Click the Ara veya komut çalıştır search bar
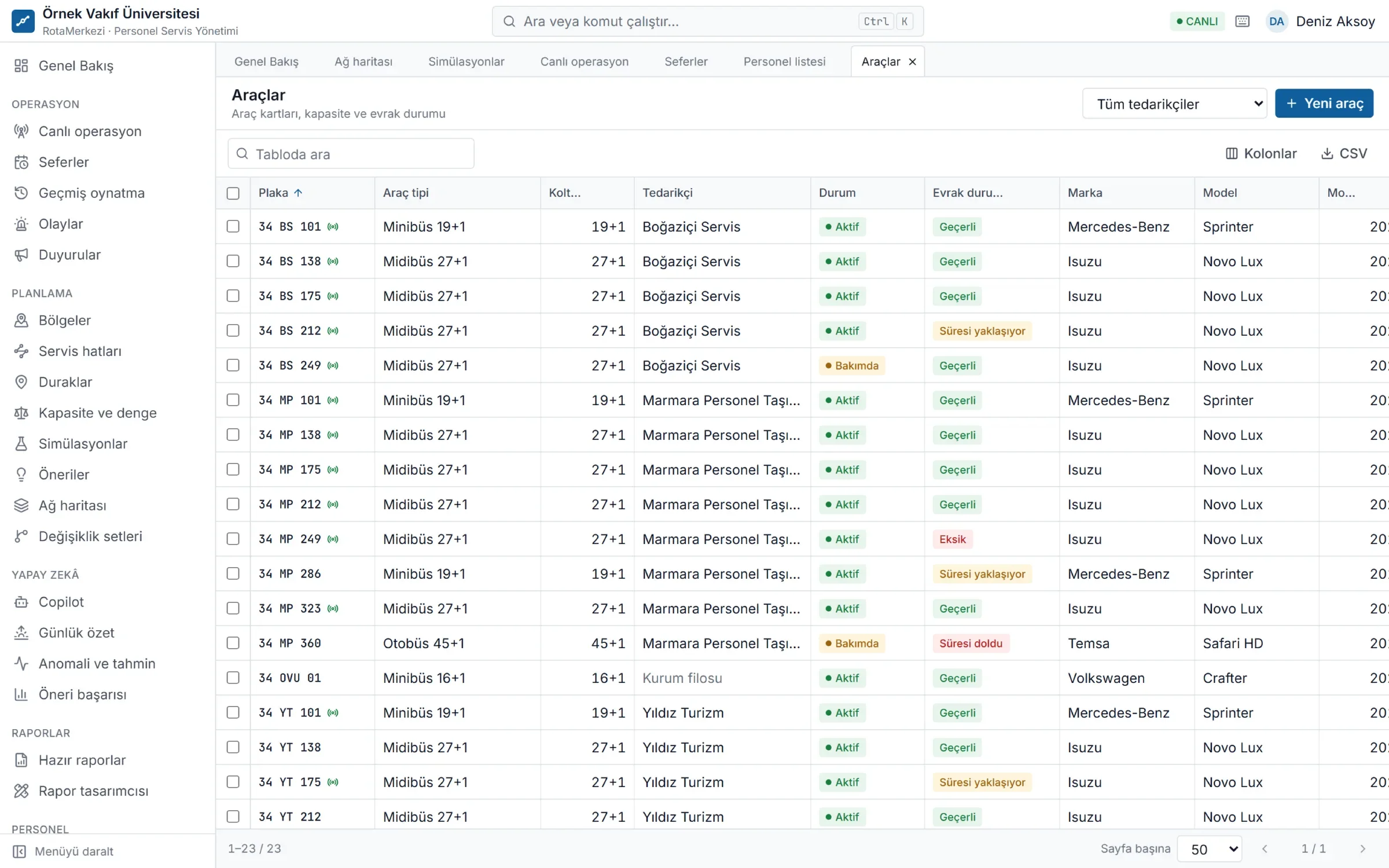1389x868 pixels. [707, 21]
